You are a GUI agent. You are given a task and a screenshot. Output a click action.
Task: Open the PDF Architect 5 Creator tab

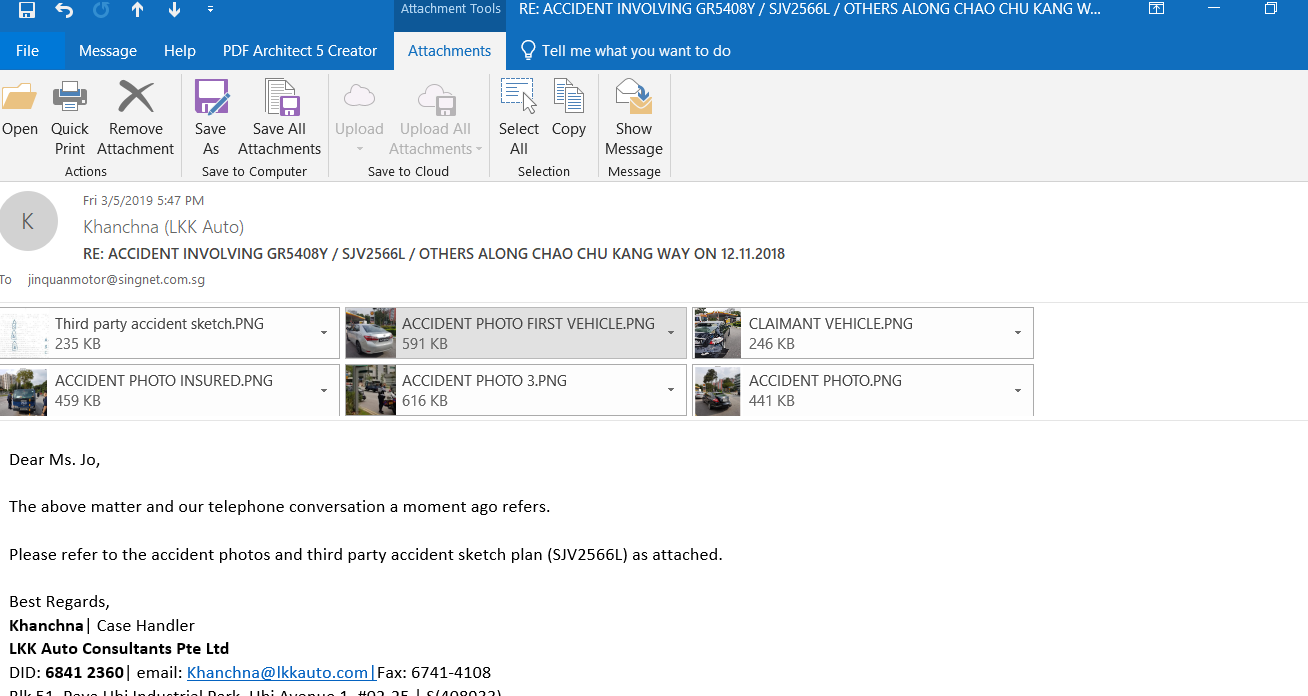click(300, 51)
